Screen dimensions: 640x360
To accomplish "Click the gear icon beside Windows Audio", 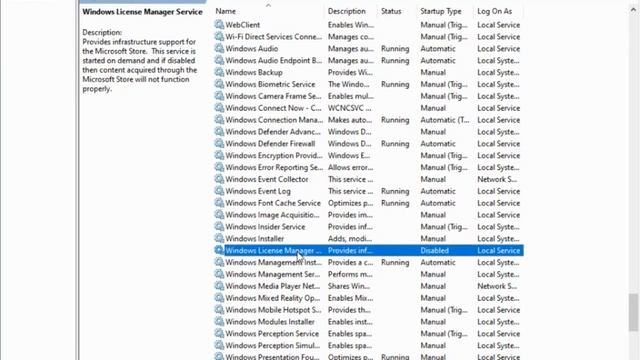I will pyautogui.click(x=219, y=48).
